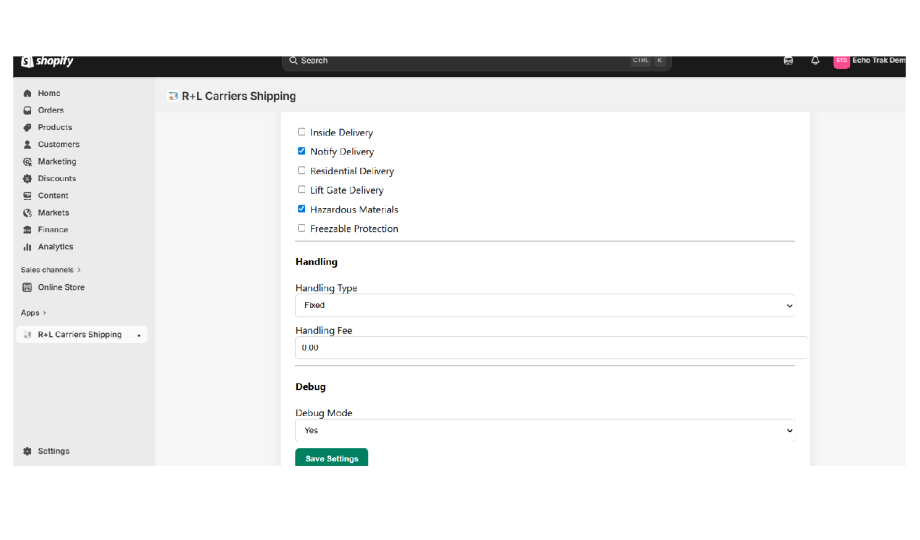Expand the Sales channels section
This screenshot has height=540, width=920.
point(51,270)
